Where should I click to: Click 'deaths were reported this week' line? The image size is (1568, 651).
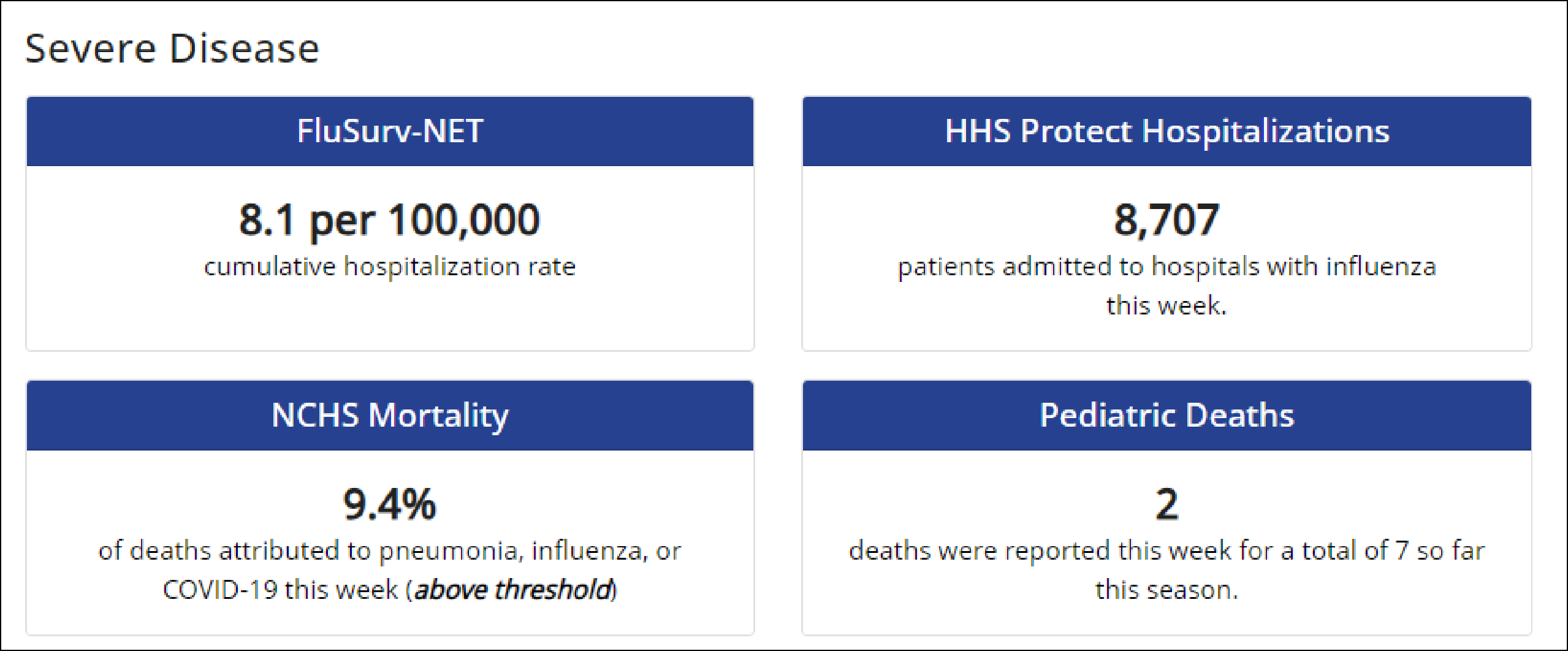[1166, 550]
